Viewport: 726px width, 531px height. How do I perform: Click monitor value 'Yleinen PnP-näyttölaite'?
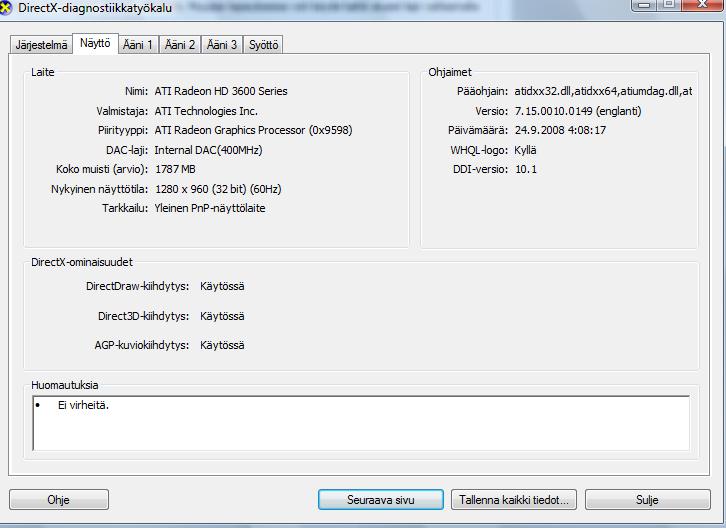210,208
